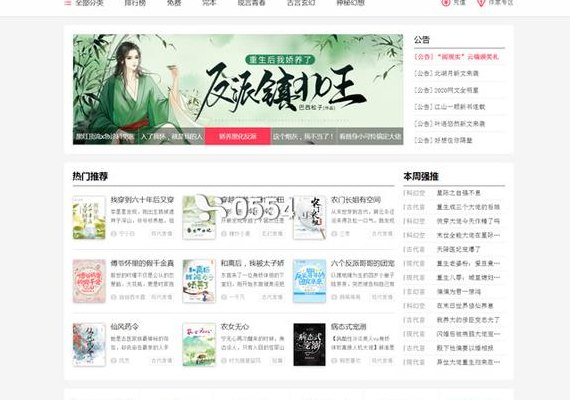Click the author icon under 和离后，我被太子娇

(224, 297)
